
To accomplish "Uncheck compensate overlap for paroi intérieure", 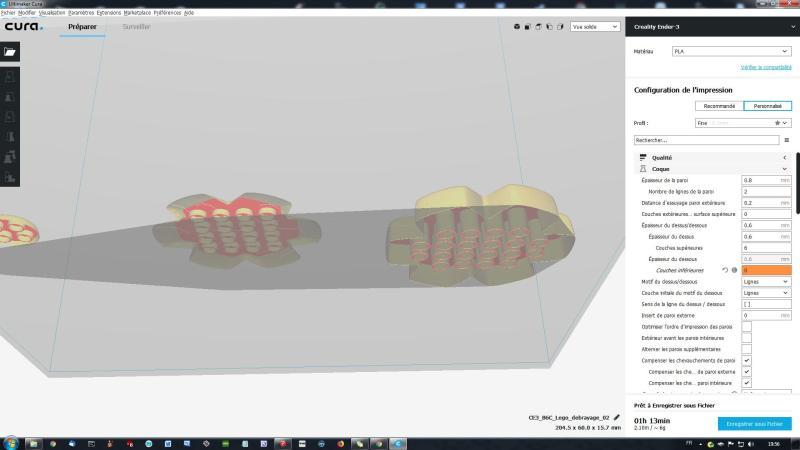I will click(746, 383).
